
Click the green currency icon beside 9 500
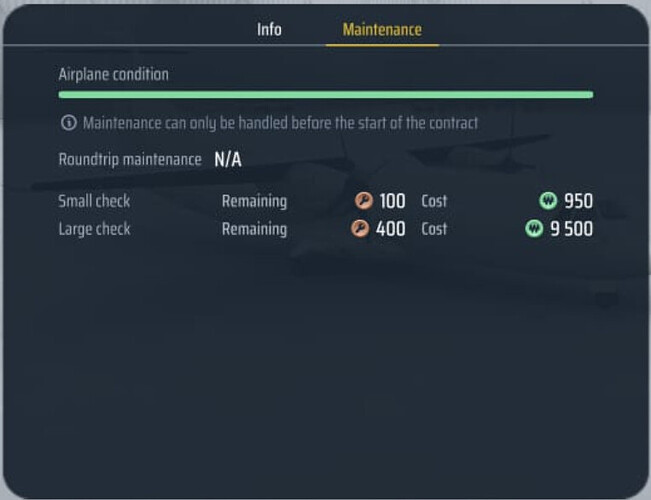pos(534,228)
